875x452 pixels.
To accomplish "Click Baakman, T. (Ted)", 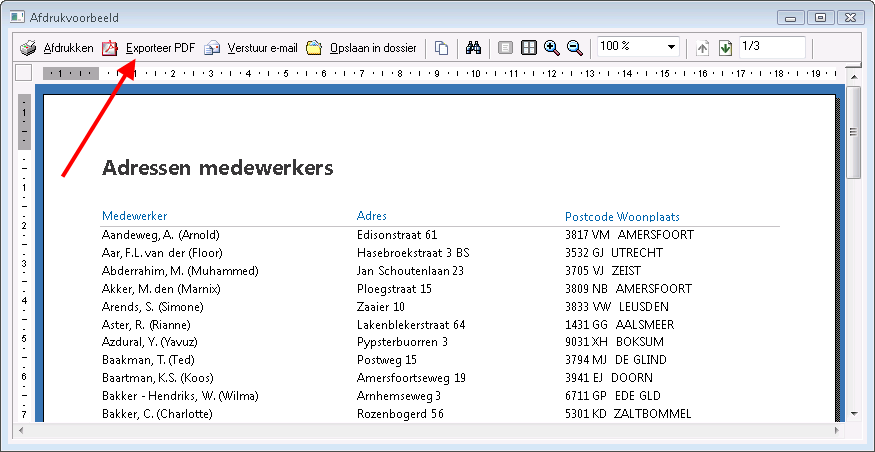I will tap(148, 360).
